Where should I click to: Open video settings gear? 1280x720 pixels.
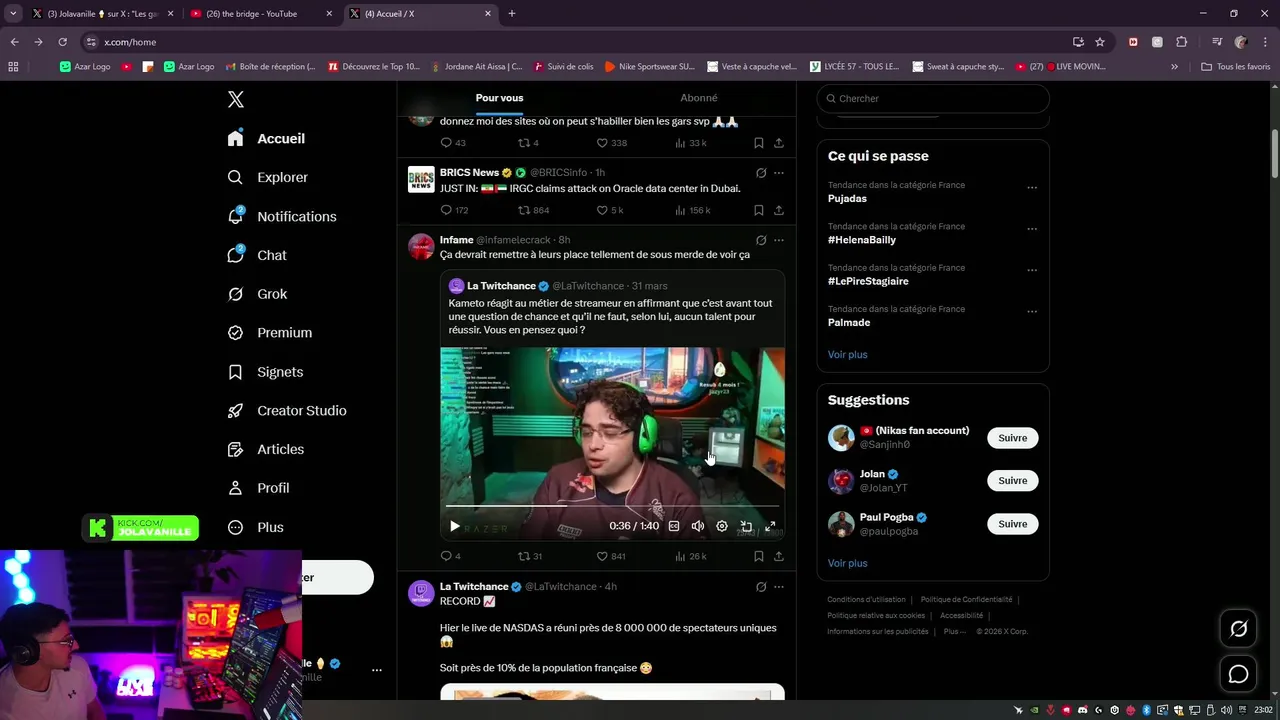[x=722, y=526]
